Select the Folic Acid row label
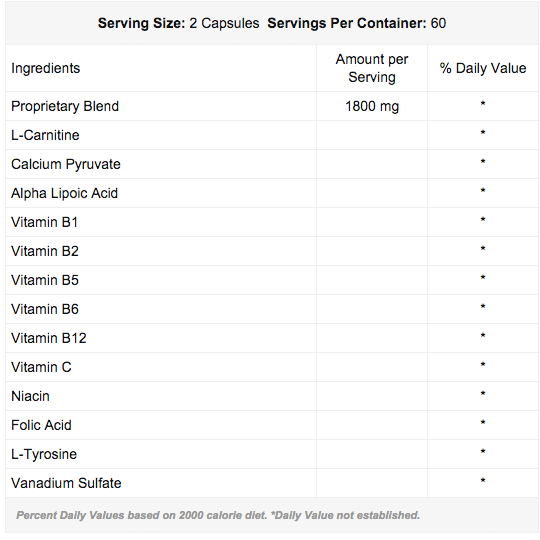 (x=41, y=425)
